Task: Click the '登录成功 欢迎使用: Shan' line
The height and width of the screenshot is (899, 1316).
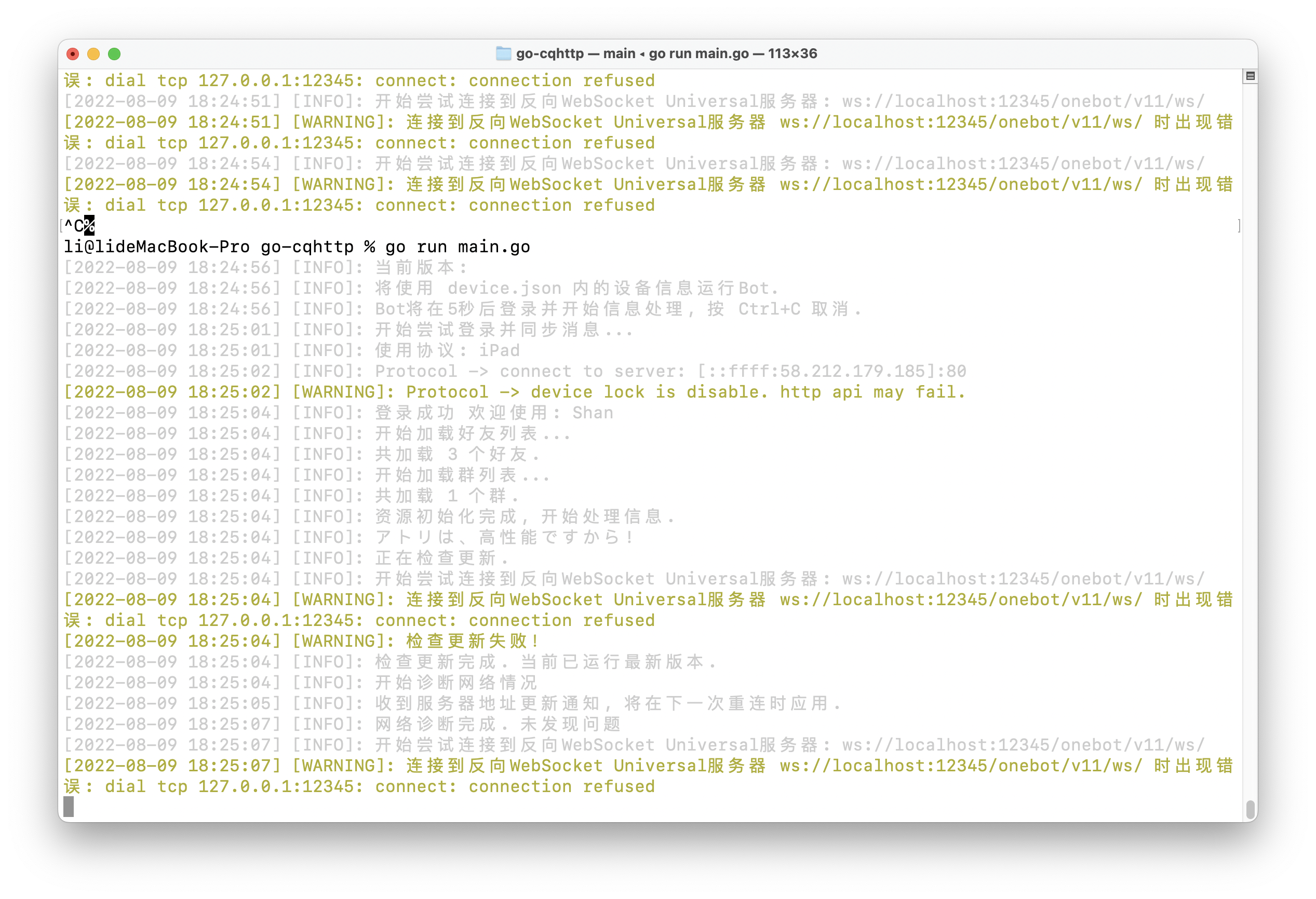Action: pos(494,413)
